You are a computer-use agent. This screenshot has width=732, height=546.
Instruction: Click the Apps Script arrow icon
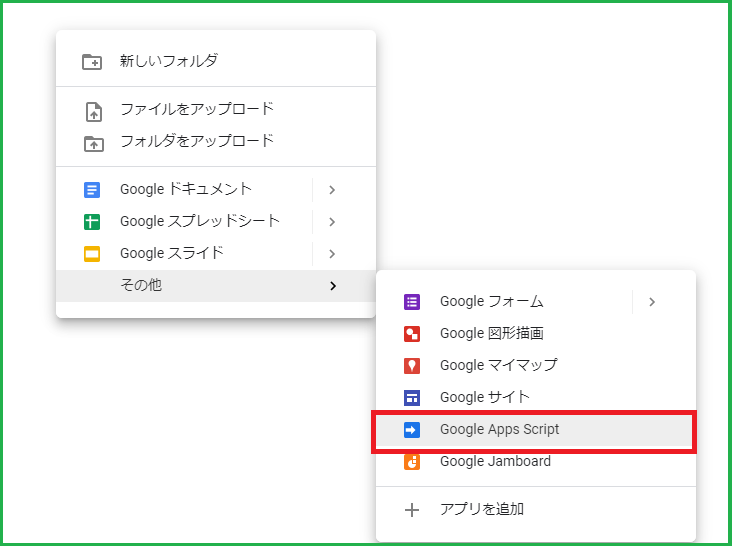[x=412, y=430]
